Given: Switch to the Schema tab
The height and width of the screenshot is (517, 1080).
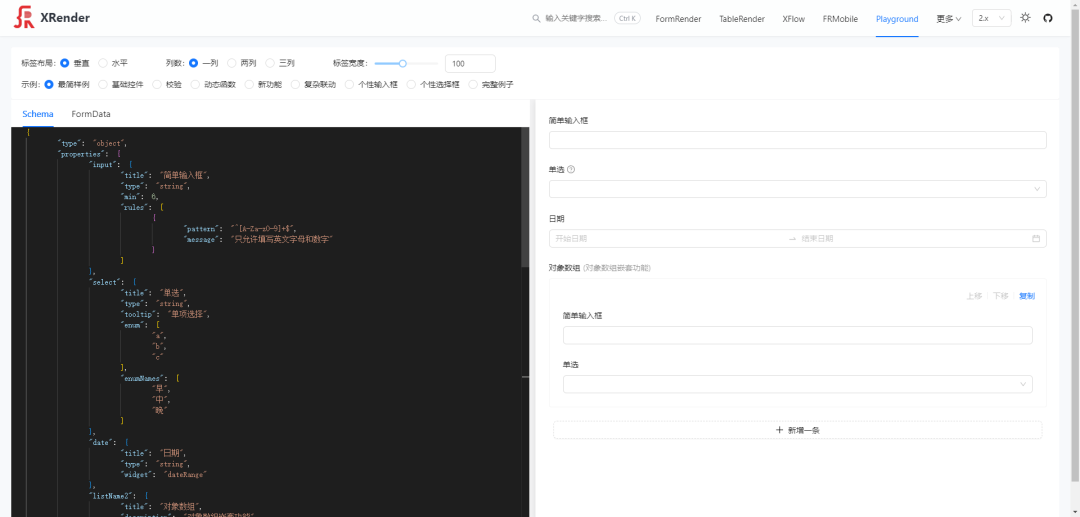Looking at the screenshot, I should tap(38, 114).
